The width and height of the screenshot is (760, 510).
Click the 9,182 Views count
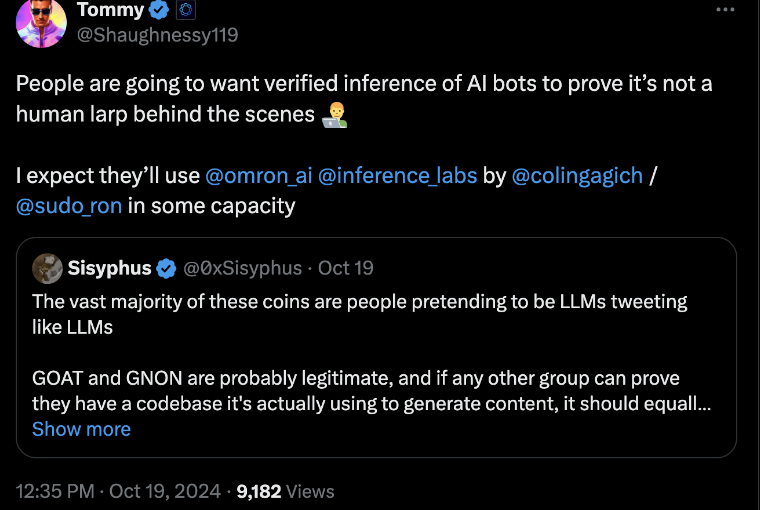point(286,491)
